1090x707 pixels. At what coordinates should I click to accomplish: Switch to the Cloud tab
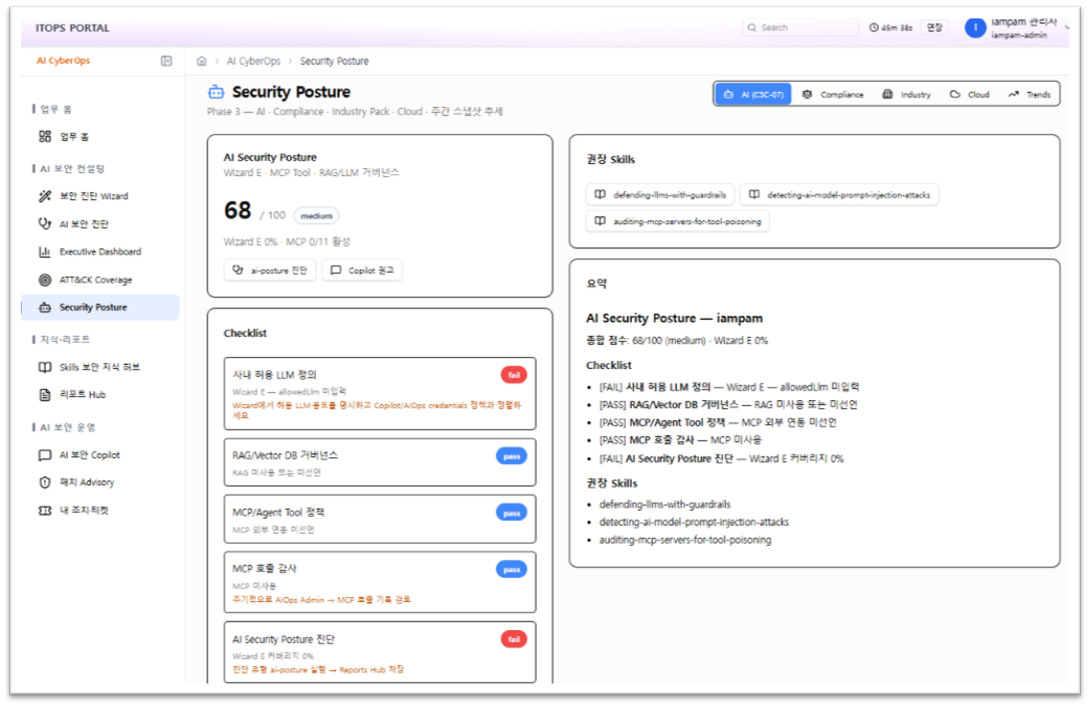pos(970,95)
